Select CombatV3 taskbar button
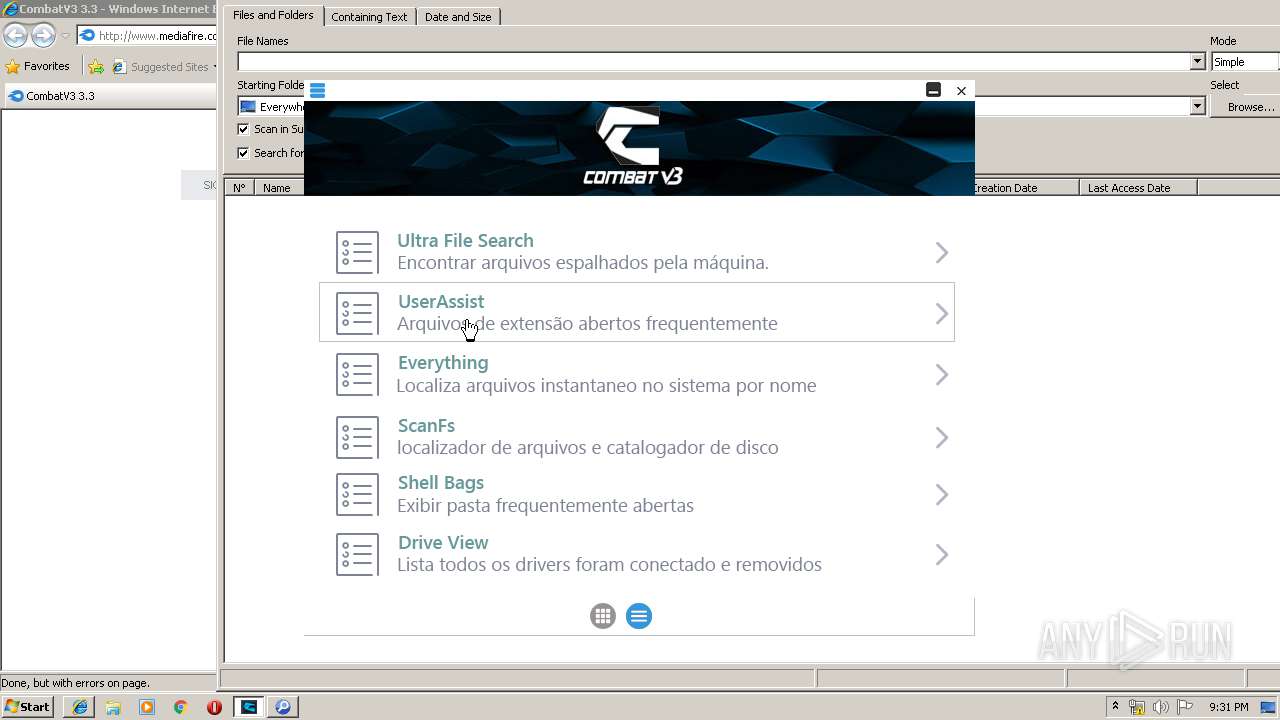Viewport: 1280px width, 720px height. coord(249,707)
